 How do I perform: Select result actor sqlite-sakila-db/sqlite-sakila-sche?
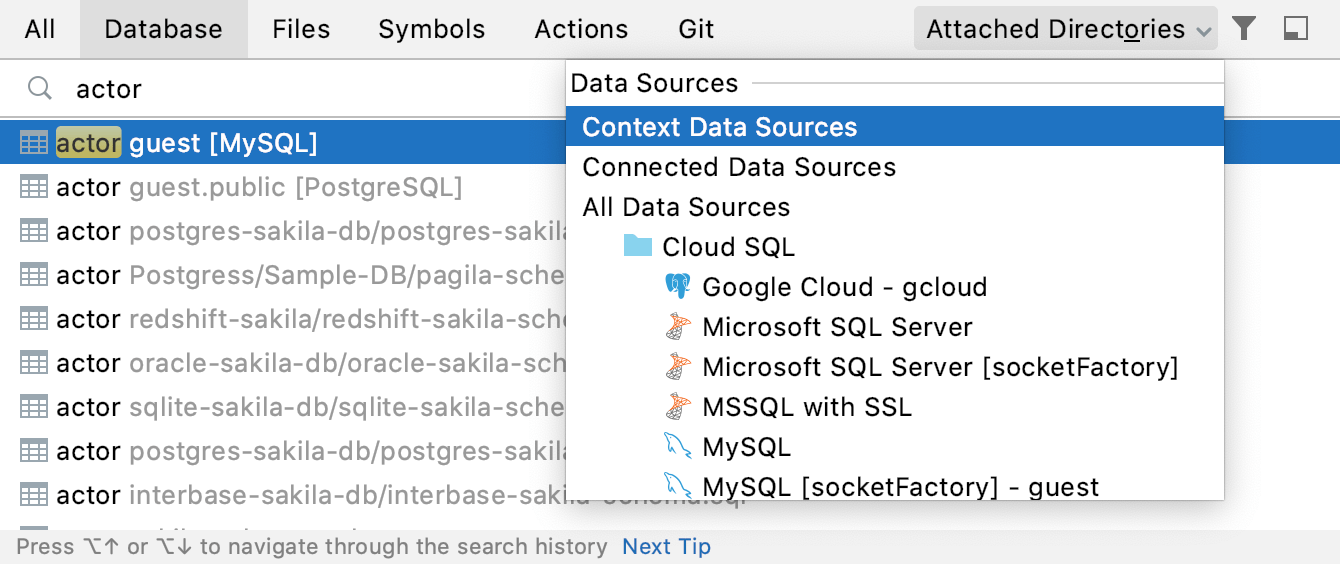pyautogui.click(x=283, y=407)
